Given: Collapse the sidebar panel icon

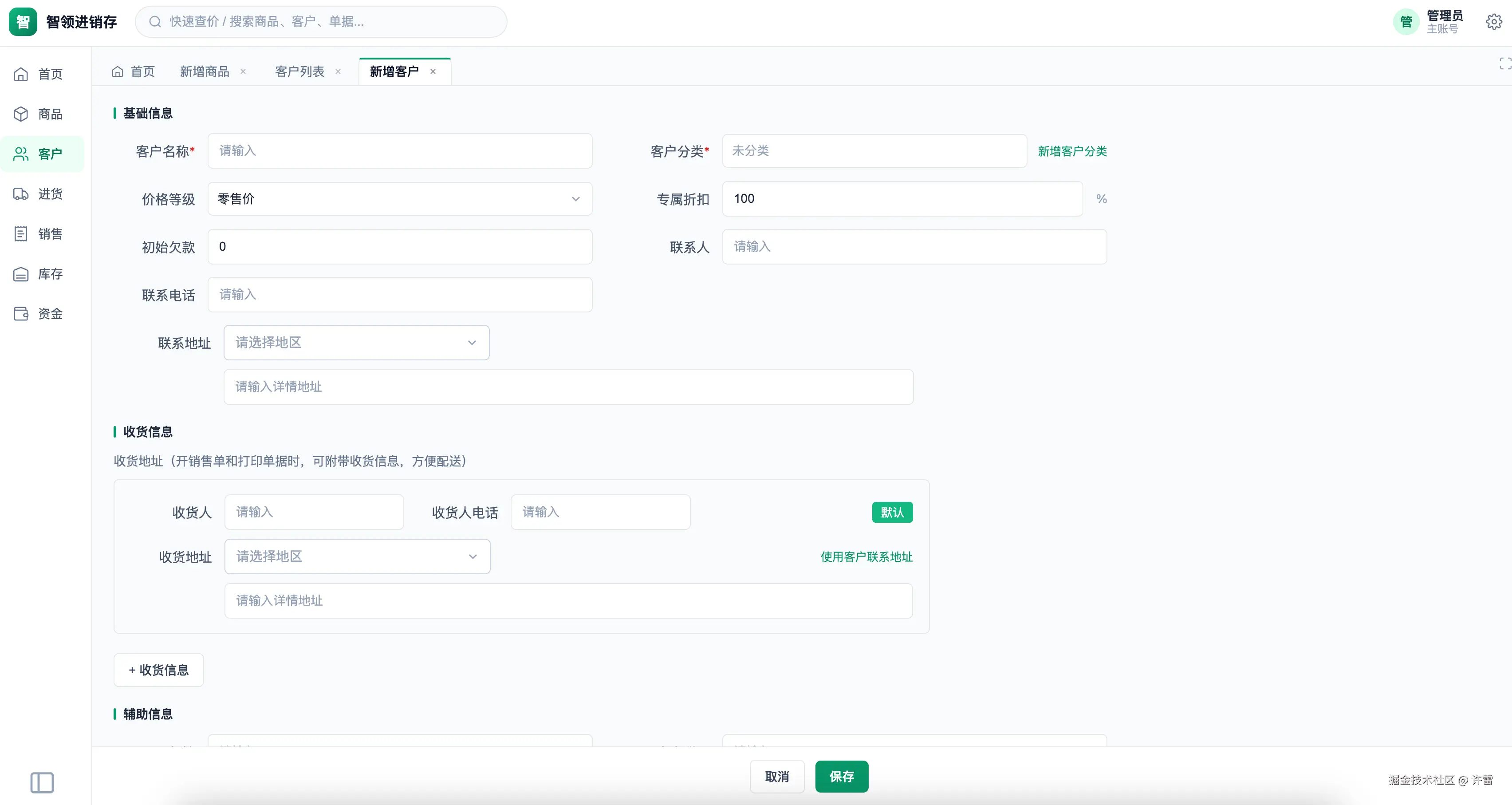Looking at the screenshot, I should coord(42,782).
